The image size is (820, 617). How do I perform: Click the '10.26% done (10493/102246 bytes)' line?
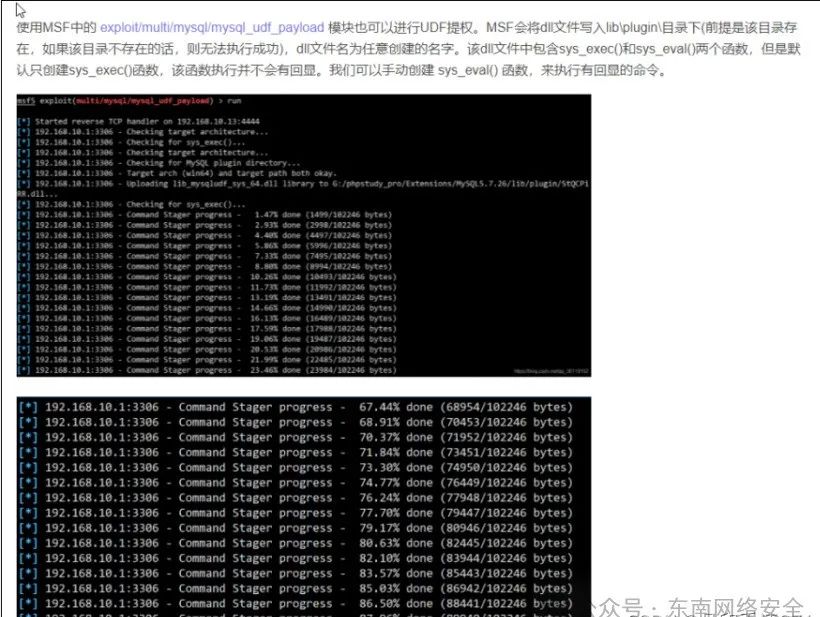207,277
